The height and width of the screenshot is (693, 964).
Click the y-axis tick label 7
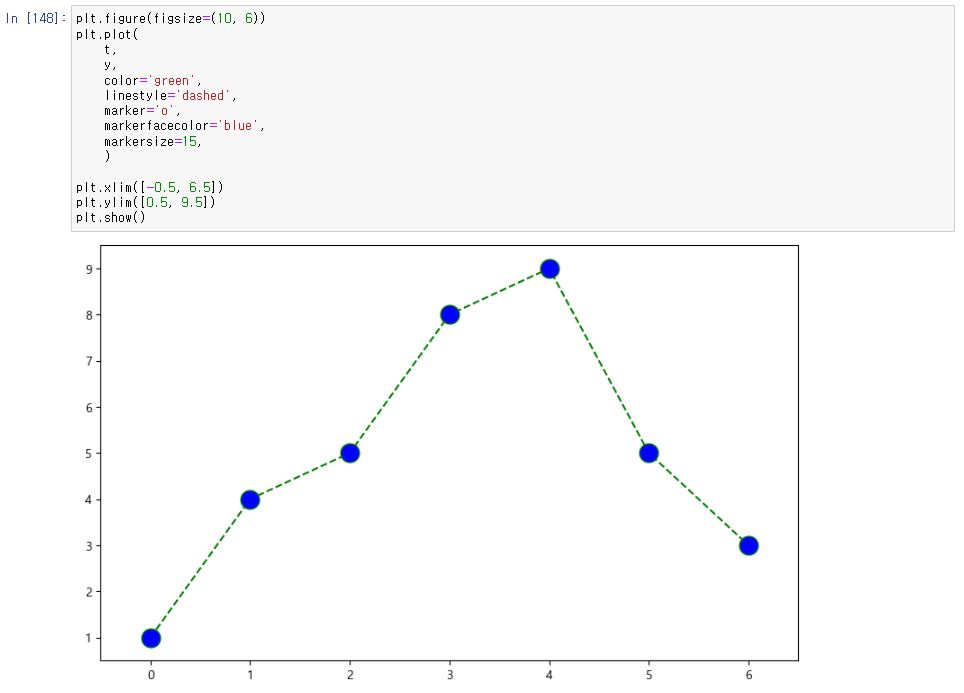pos(90,362)
